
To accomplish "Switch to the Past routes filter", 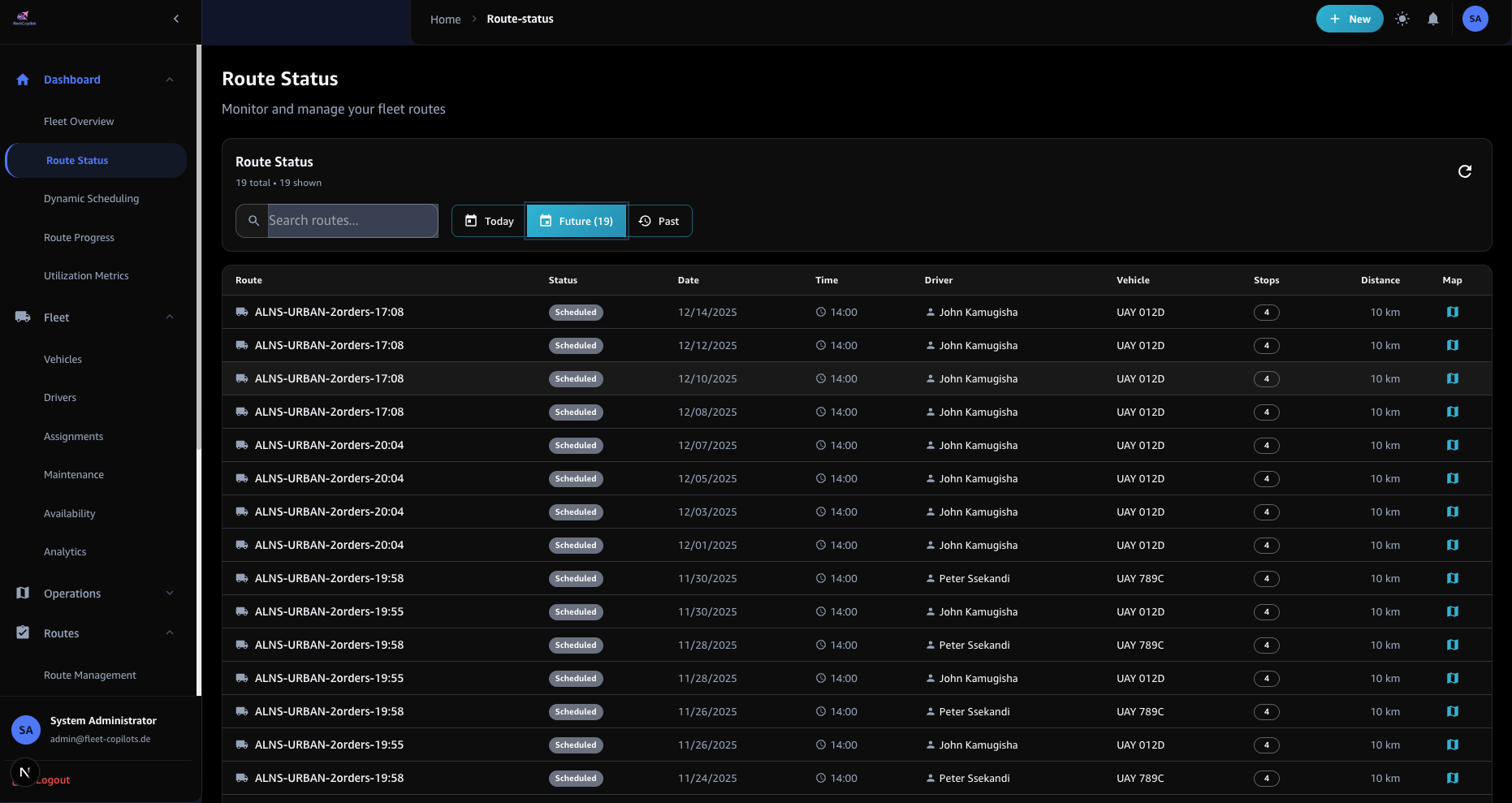I will click(660, 220).
